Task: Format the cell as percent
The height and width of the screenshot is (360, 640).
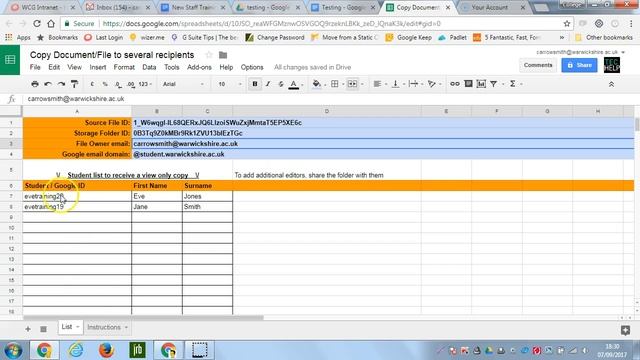Action: (x=105, y=84)
